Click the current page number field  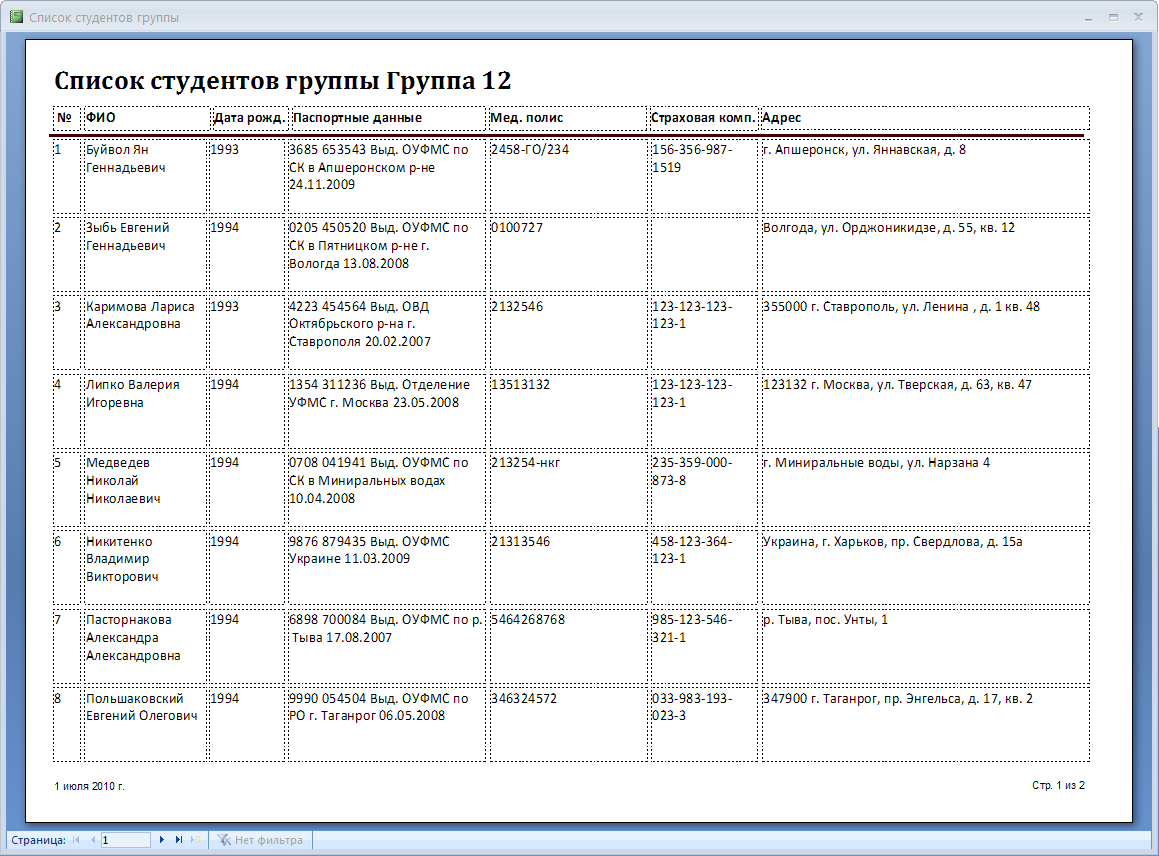pos(125,840)
